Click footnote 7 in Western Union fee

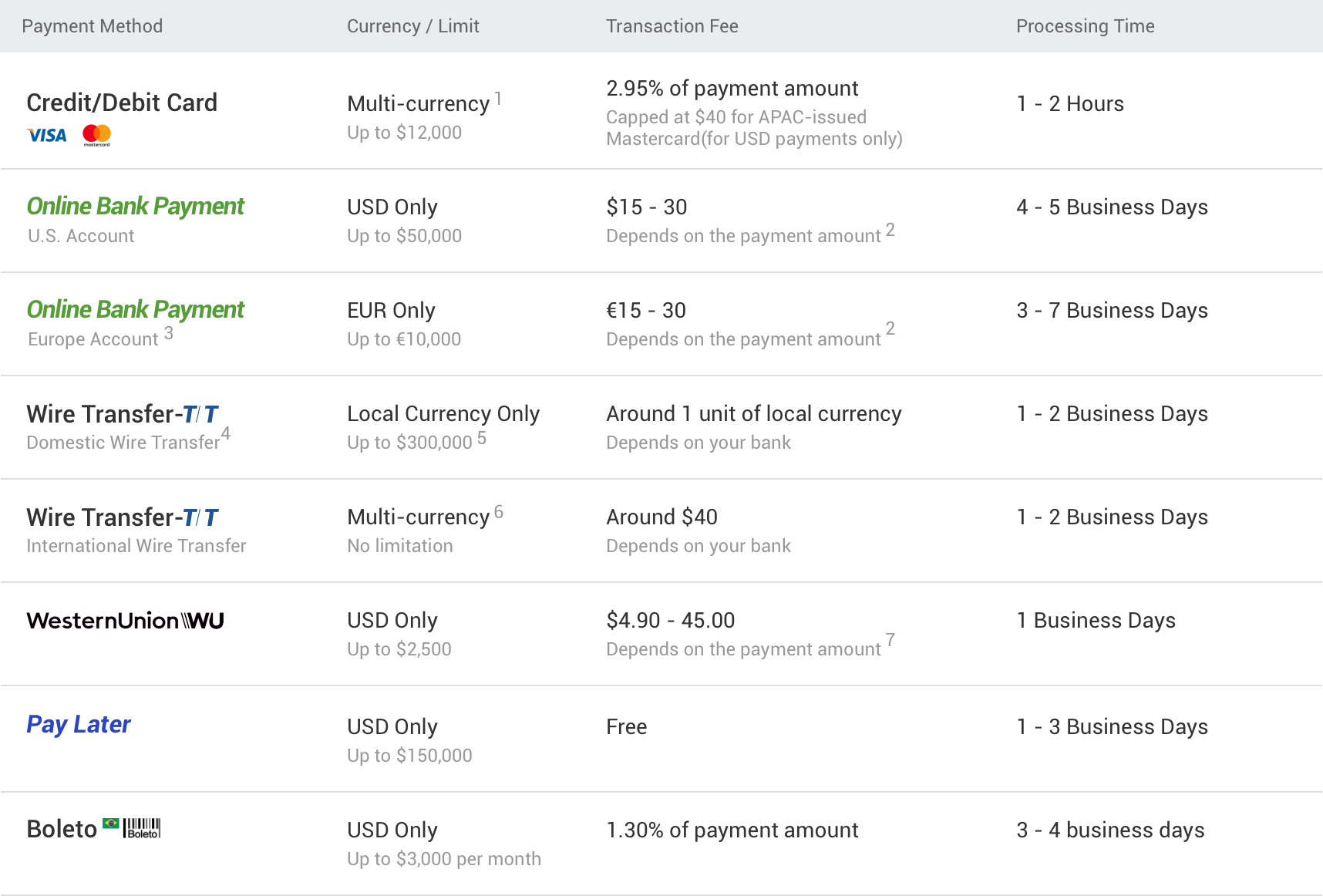tap(890, 640)
